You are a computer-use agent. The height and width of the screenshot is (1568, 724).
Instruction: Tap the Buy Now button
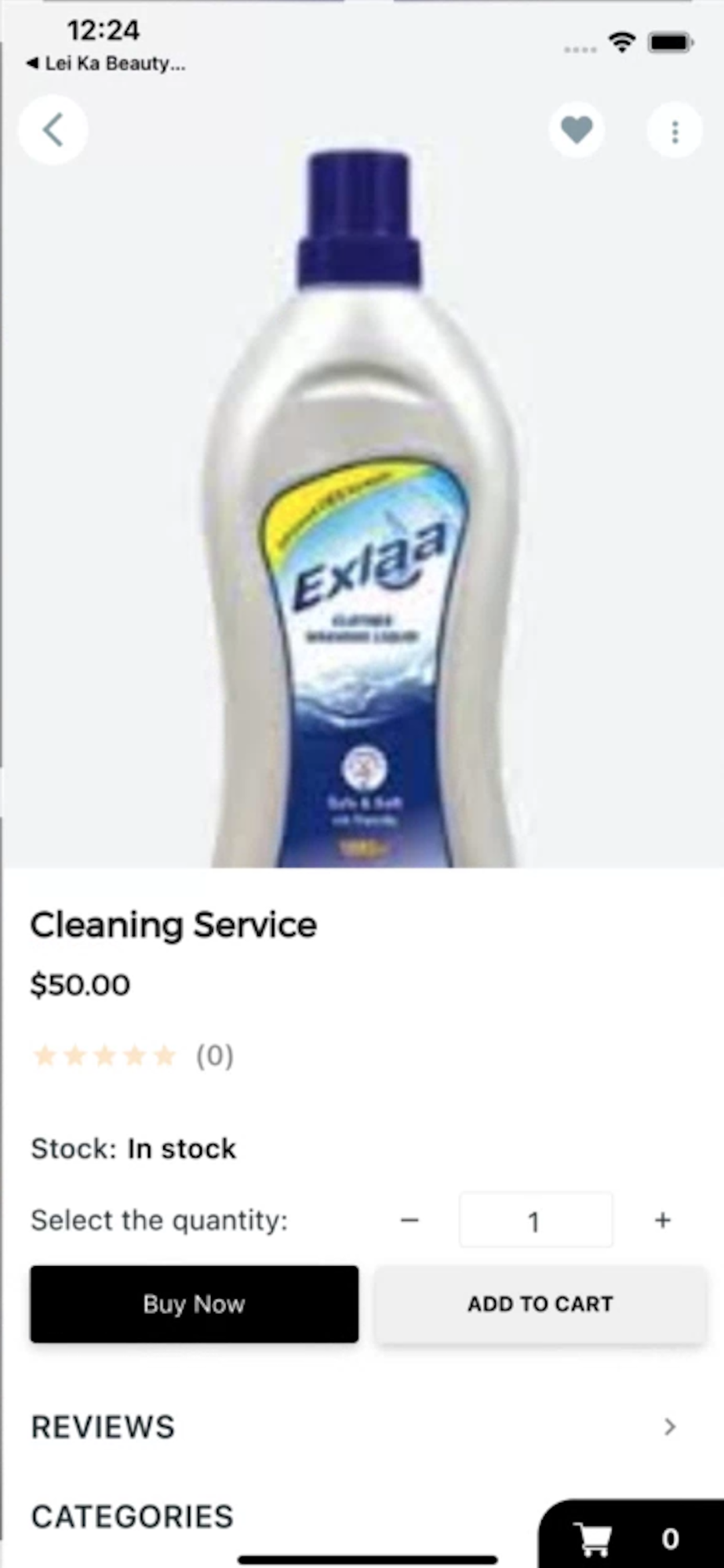click(x=195, y=1304)
